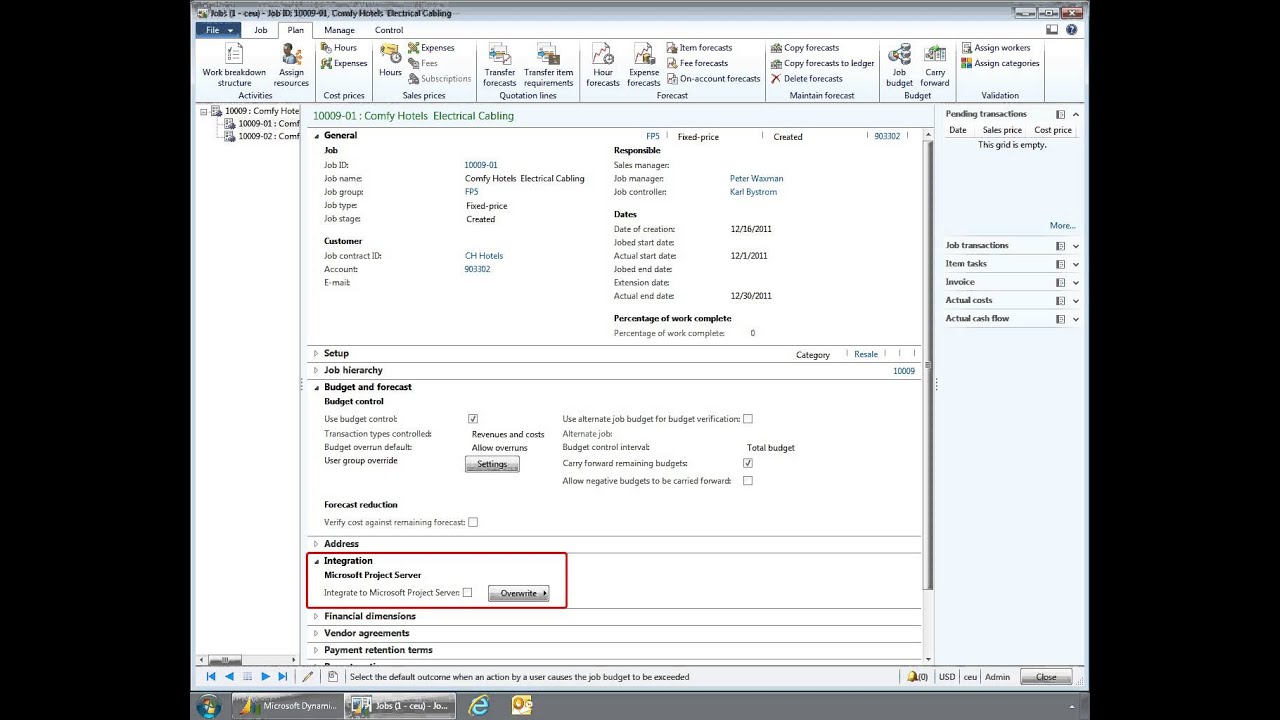Viewport: 1280px width, 720px height.
Task: Open the Sales prices Hours icon
Action: point(390,60)
